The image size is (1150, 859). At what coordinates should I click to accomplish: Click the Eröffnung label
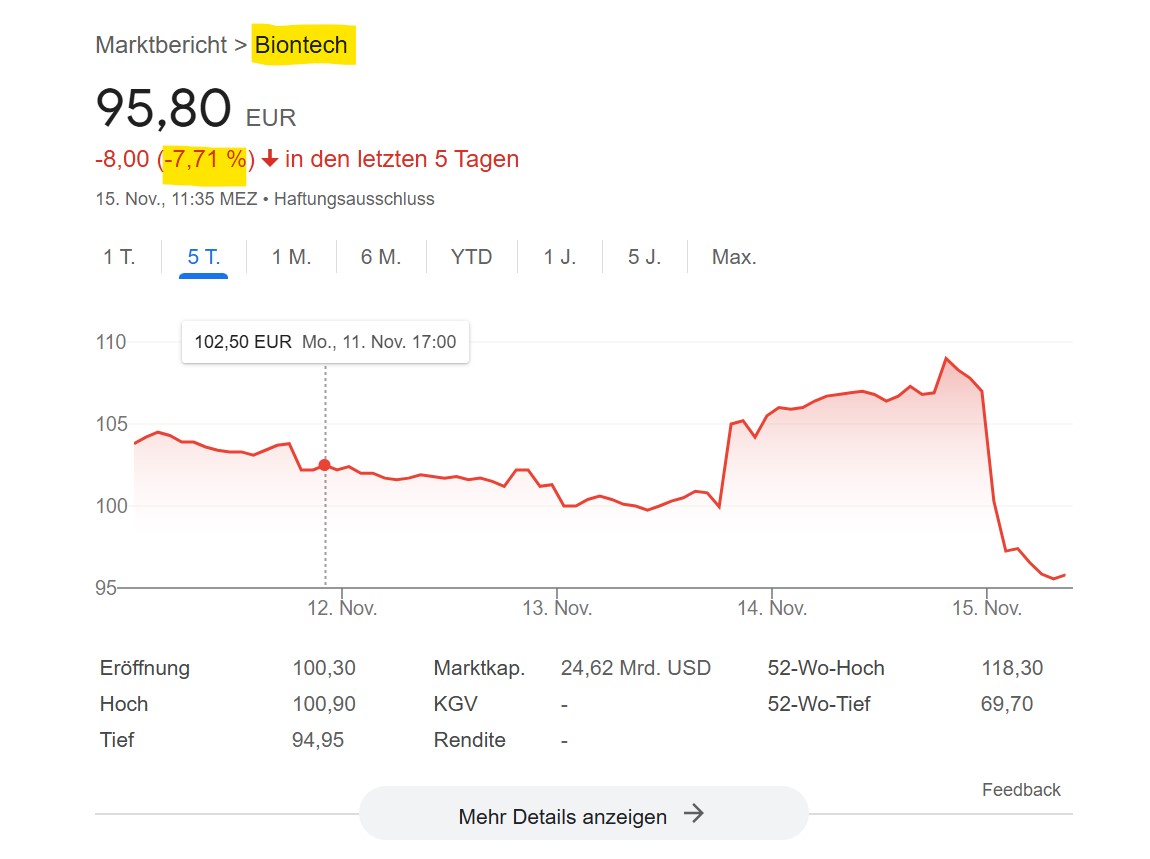[x=144, y=668]
